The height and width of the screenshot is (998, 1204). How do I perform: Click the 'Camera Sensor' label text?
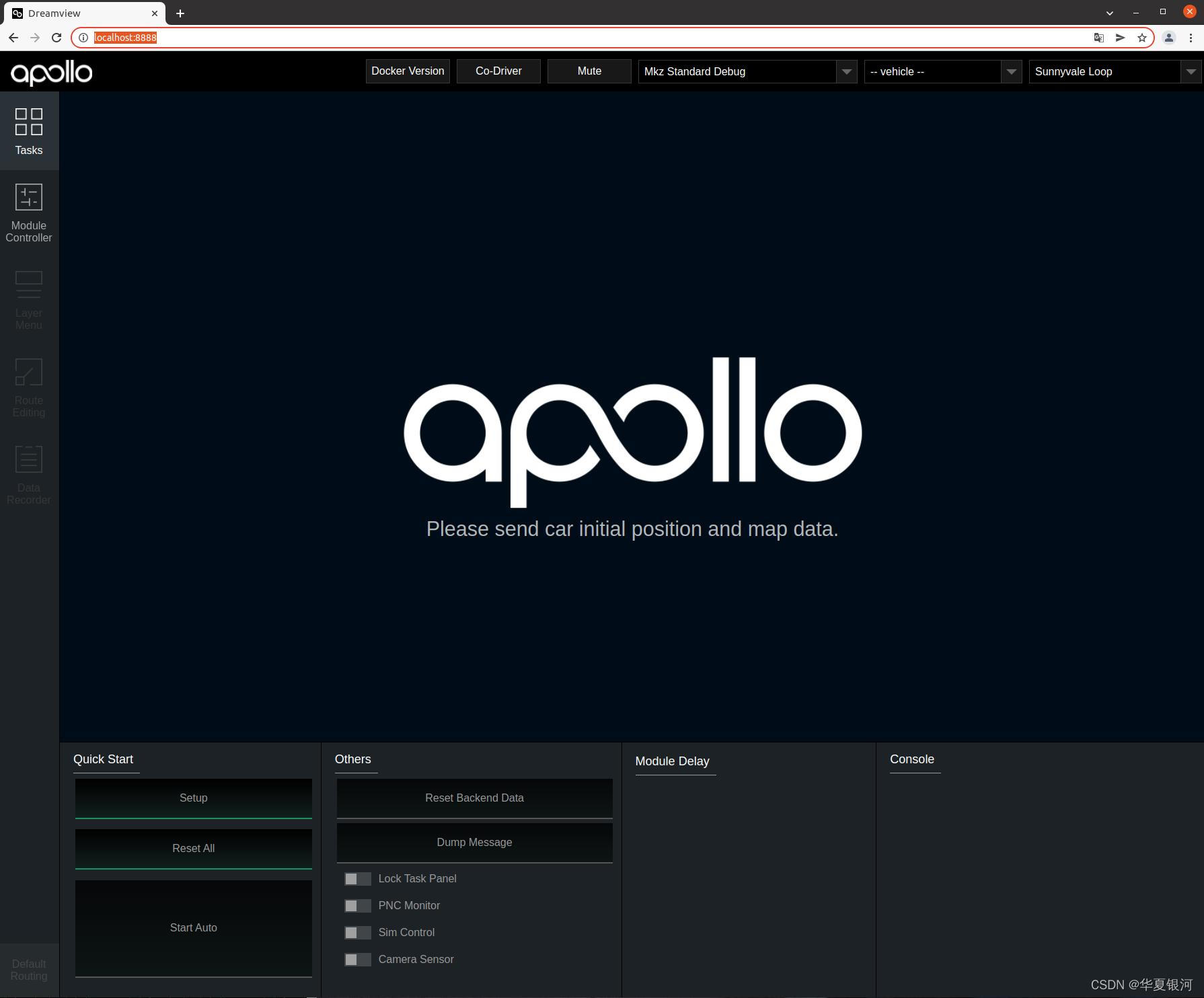[x=416, y=960]
